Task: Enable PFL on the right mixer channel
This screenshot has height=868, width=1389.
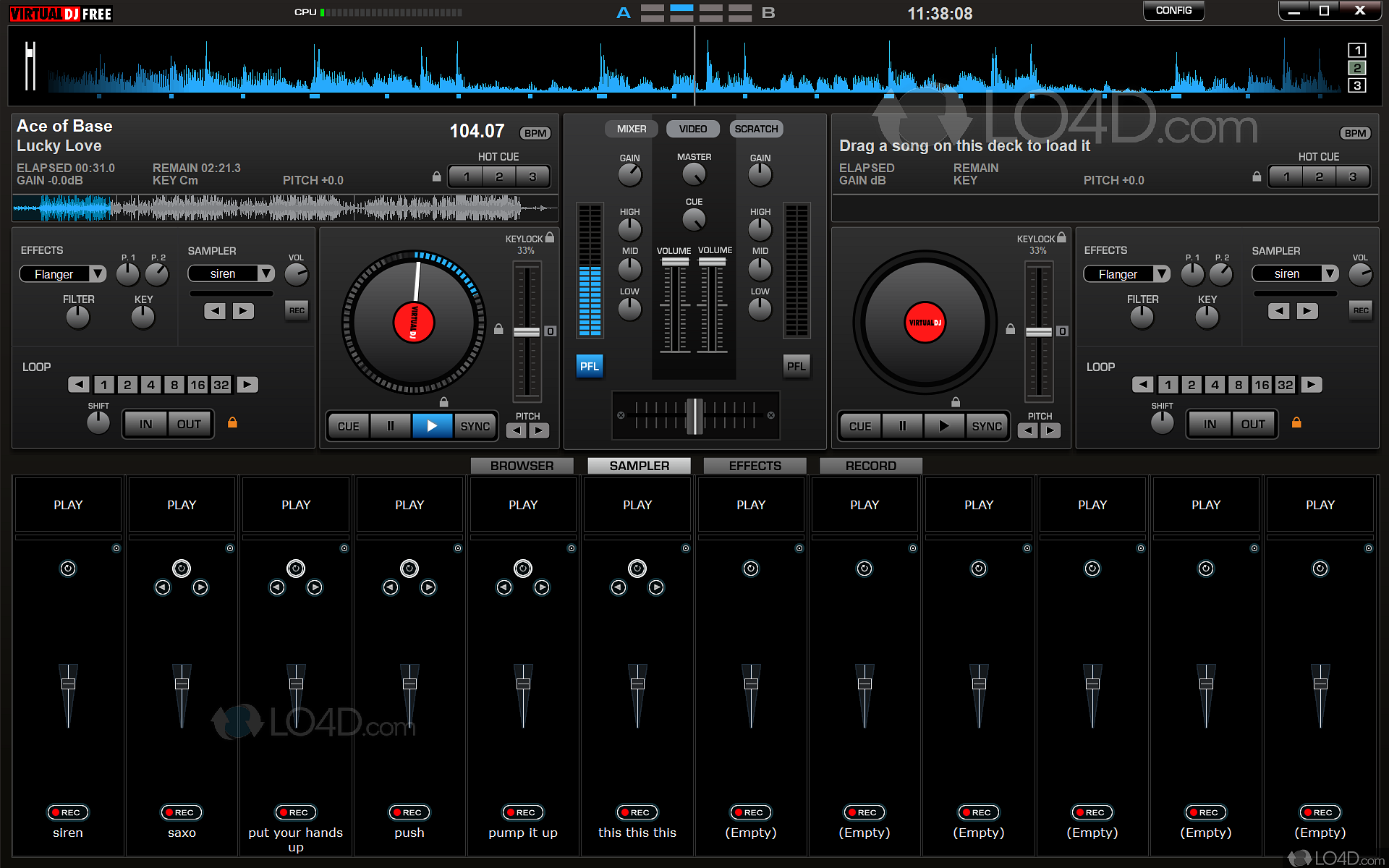Action: tap(796, 366)
